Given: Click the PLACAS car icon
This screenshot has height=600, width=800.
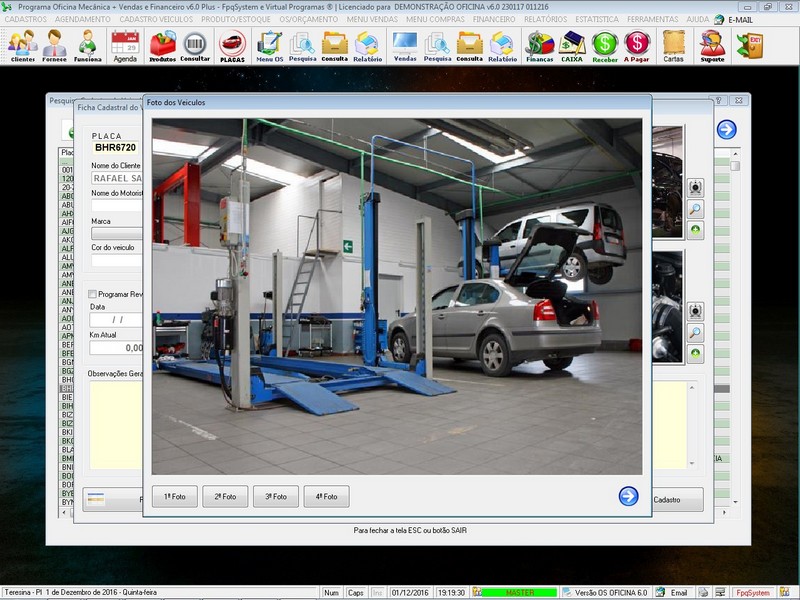Looking at the screenshot, I should (x=232, y=46).
